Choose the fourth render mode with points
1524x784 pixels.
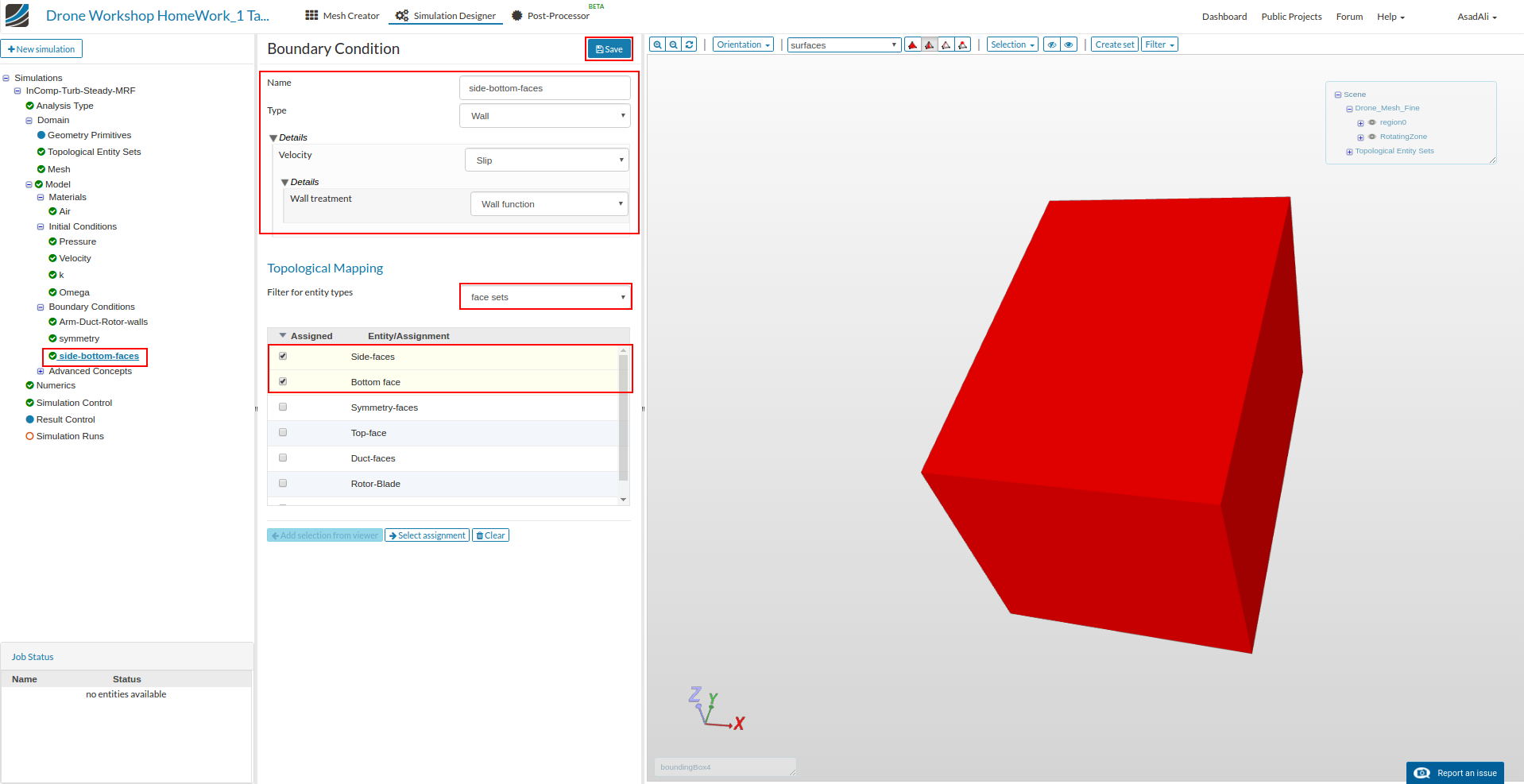tap(963, 44)
